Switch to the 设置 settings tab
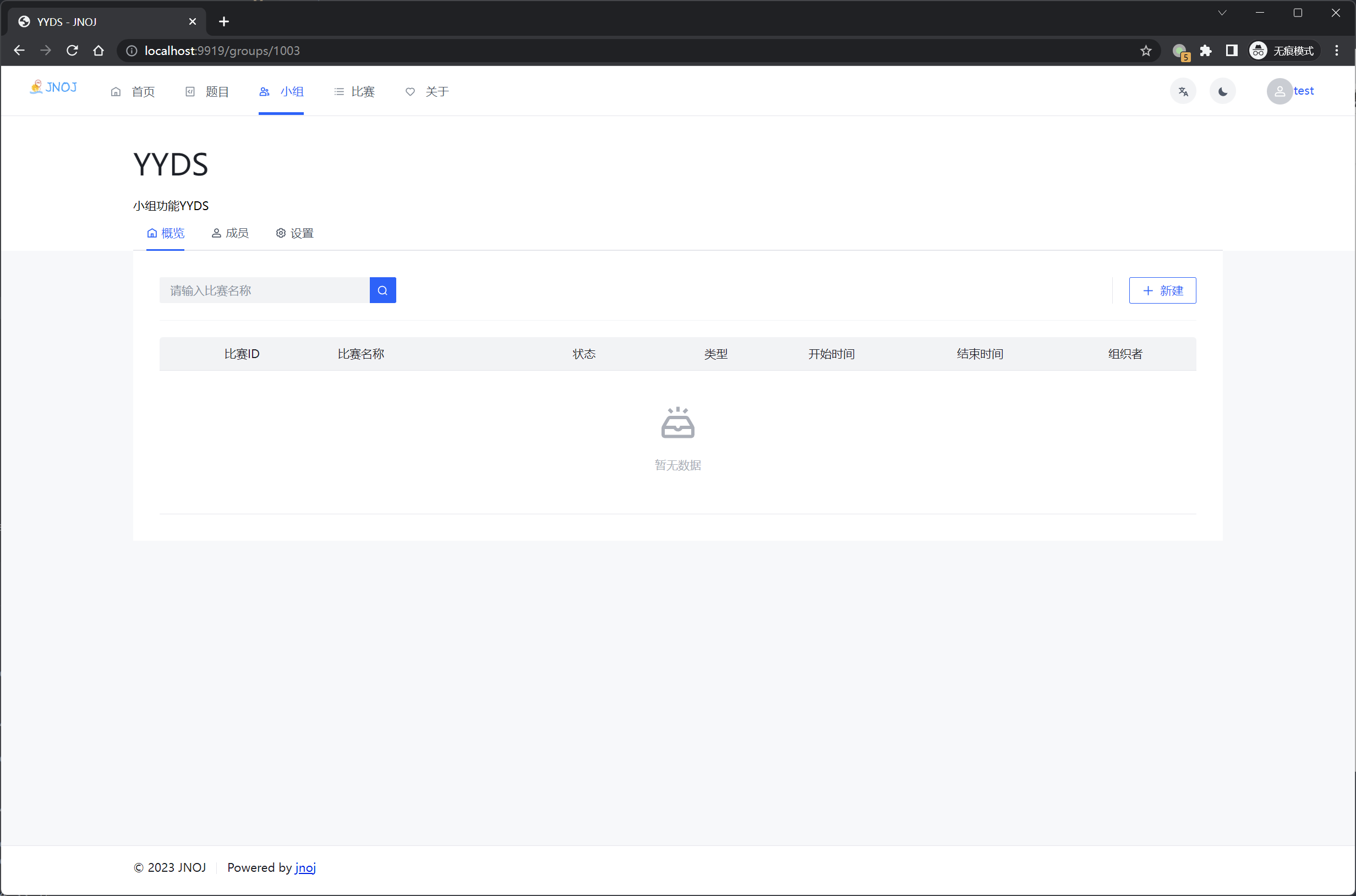The height and width of the screenshot is (896, 1356). (x=295, y=233)
